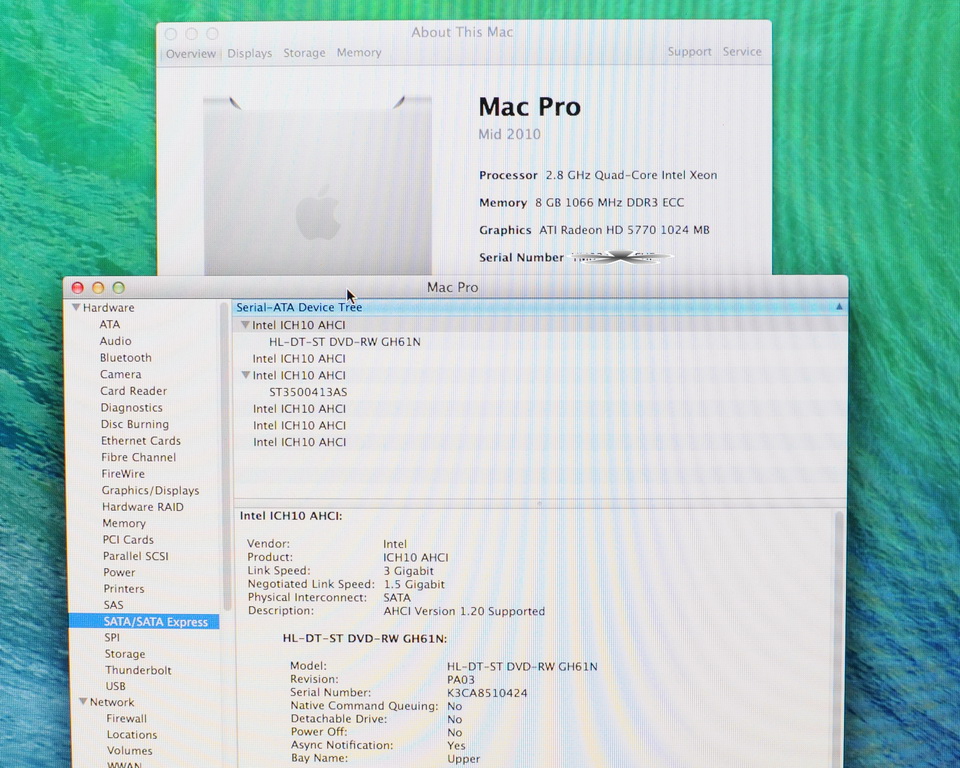Click Serial Number K3CA8510424 value

point(487,693)
